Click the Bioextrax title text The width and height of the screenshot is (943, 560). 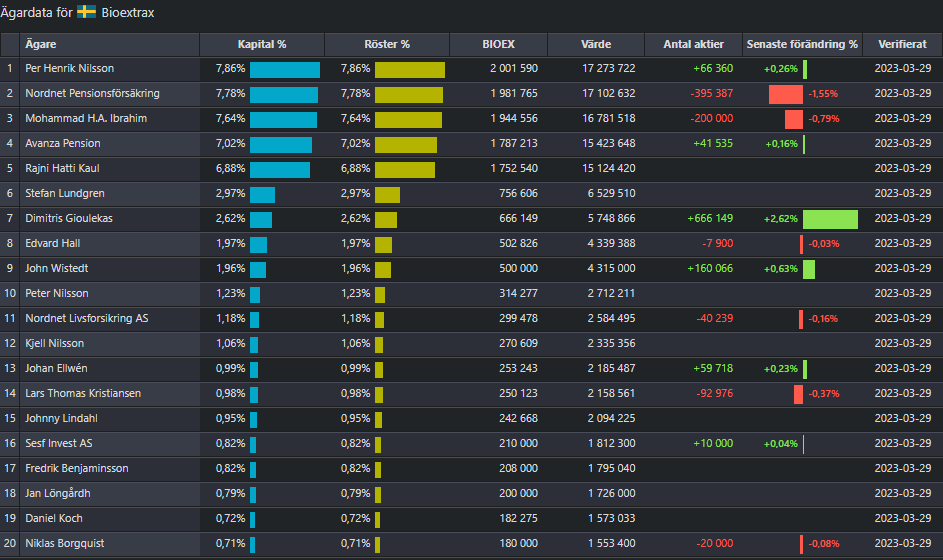[x=127, y=13]
